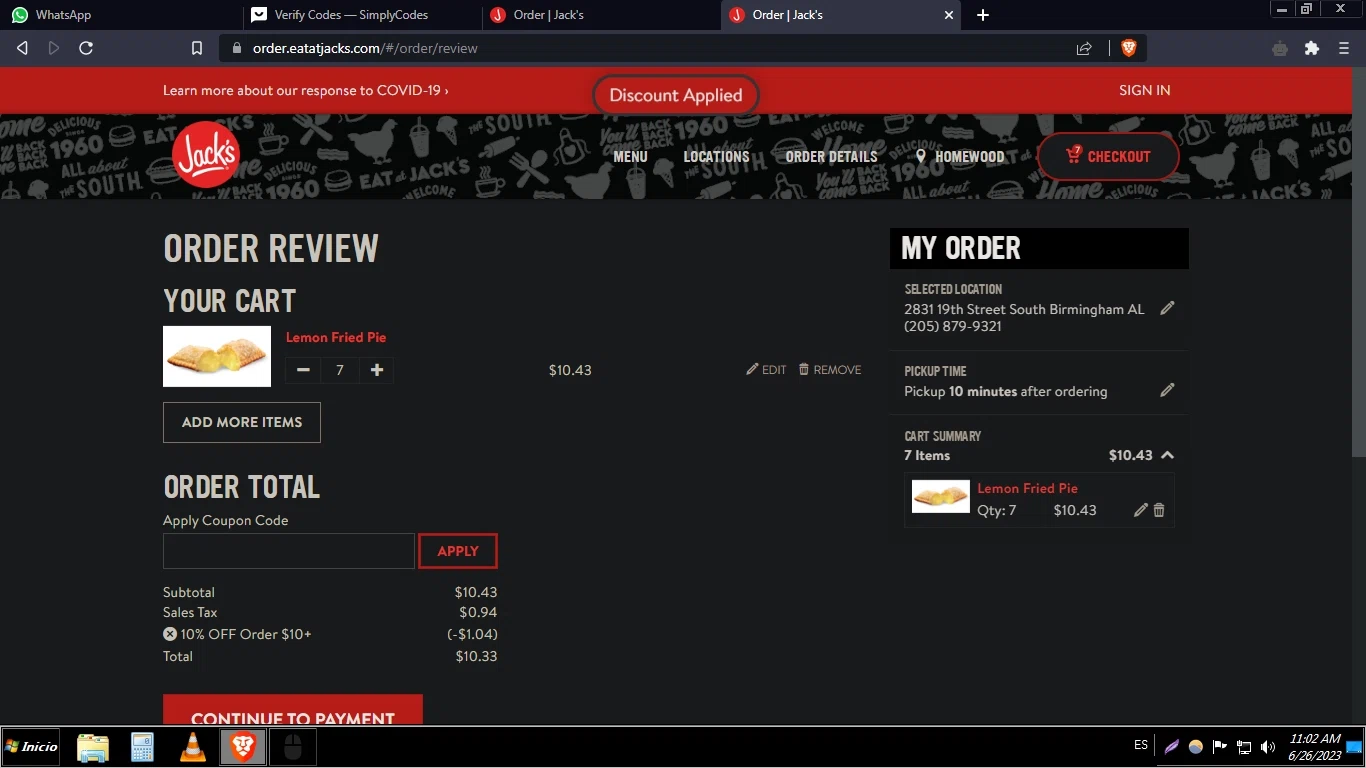
Task: Open browser extensions puzzle icon
Action: pos(1312,48)
